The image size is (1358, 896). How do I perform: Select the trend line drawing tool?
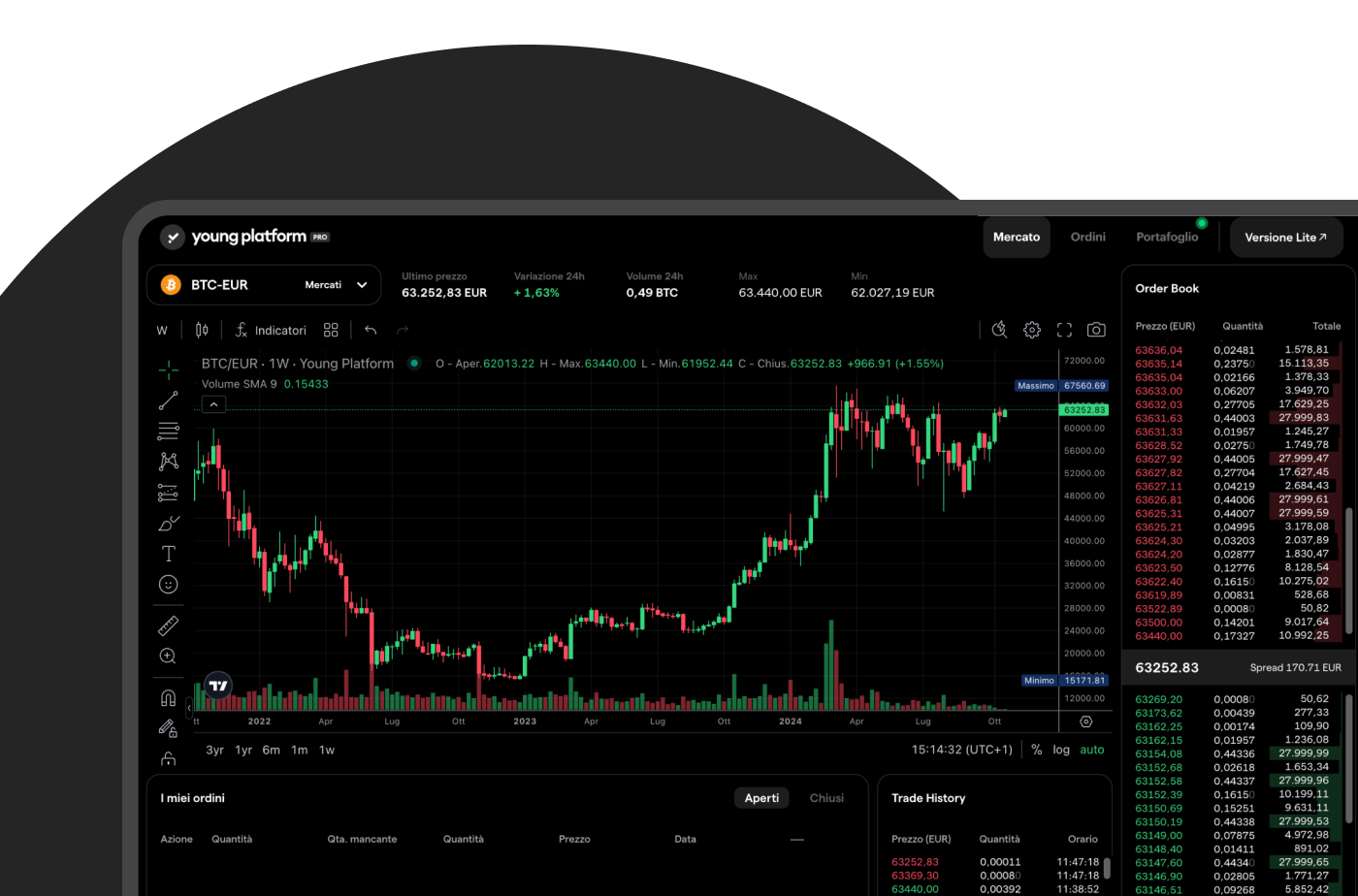coord(167,400)
